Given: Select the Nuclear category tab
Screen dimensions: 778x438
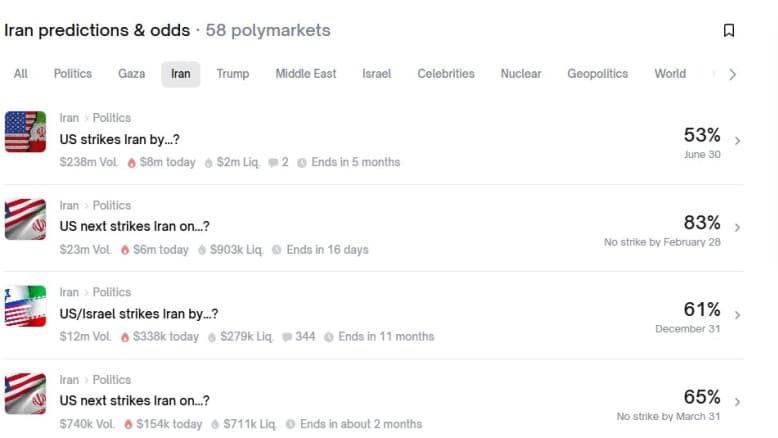Looking at the screenshot, I should point(521,74).
